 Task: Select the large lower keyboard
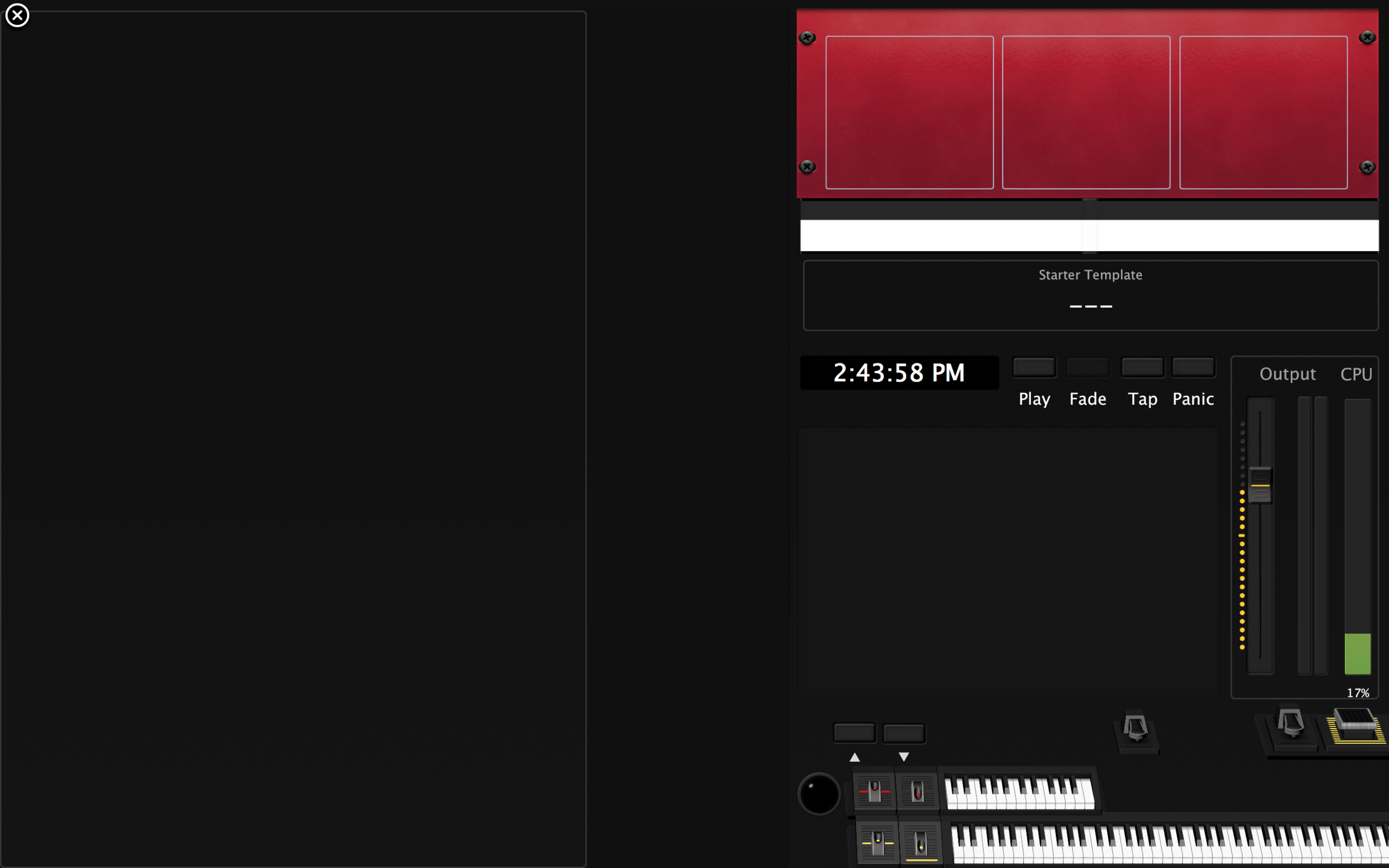pos(1169,844)
